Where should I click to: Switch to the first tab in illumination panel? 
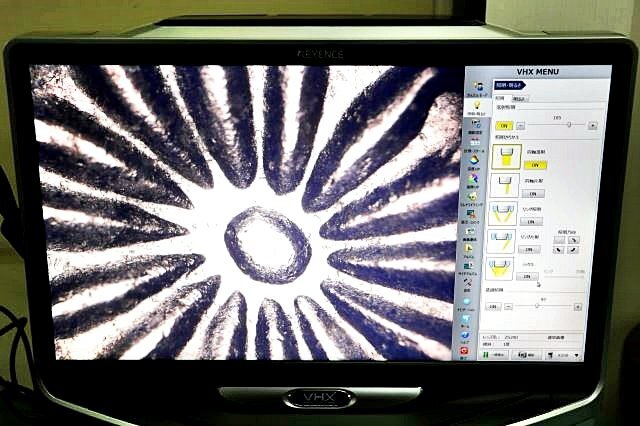[500, 99]
